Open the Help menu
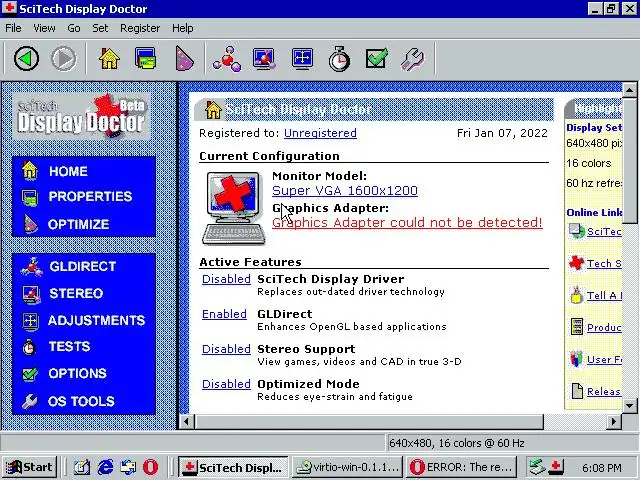 click(182, 28)
